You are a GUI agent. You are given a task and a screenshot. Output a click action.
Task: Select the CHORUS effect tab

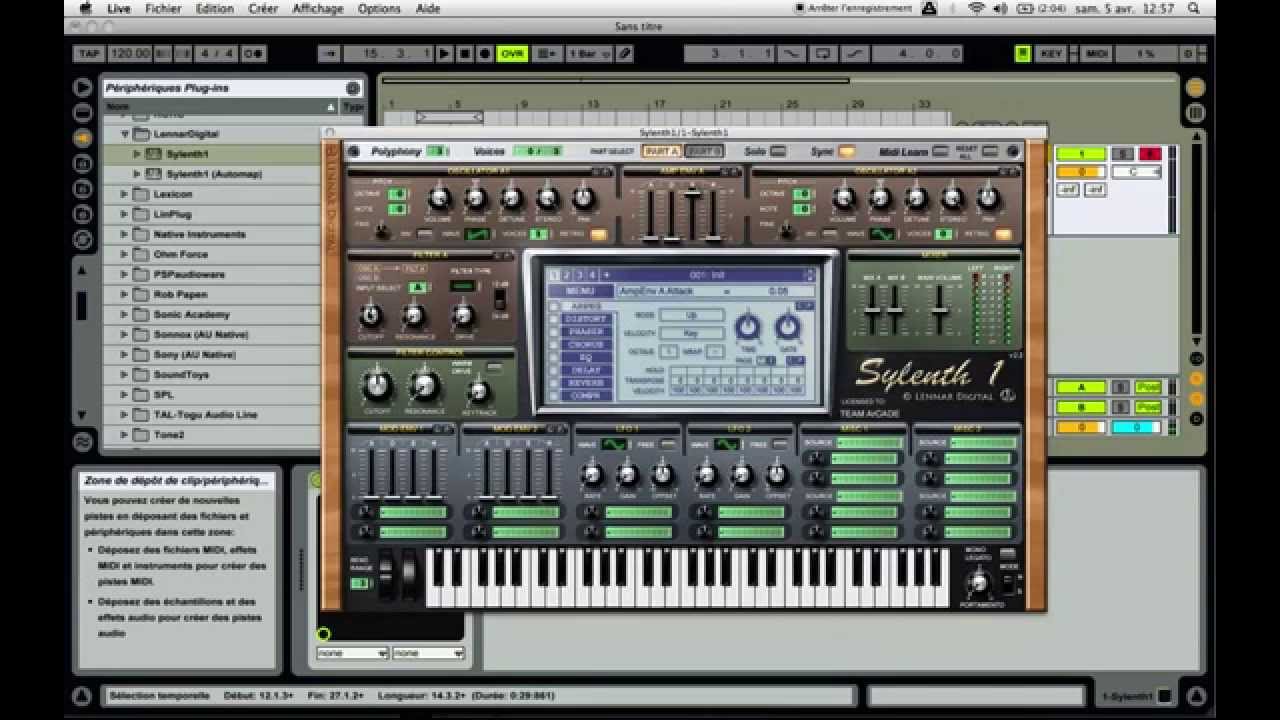[586, 345]
